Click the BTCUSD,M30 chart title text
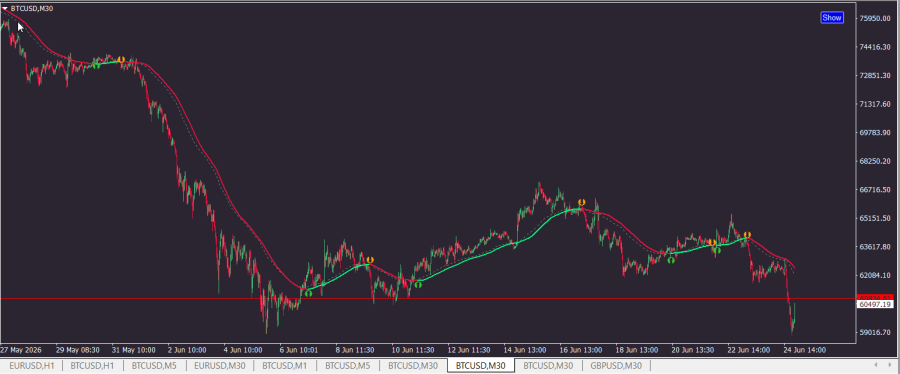900x374 pixels. [32, 9]
